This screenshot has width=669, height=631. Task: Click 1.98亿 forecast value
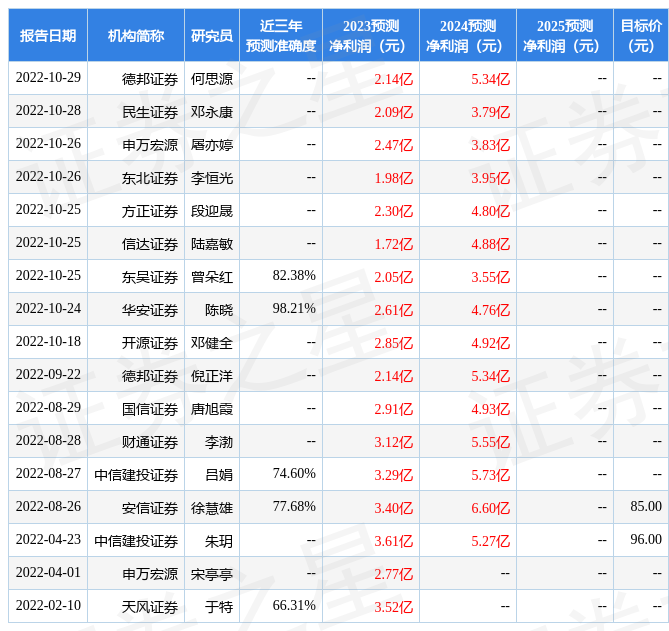pos(393,178)
